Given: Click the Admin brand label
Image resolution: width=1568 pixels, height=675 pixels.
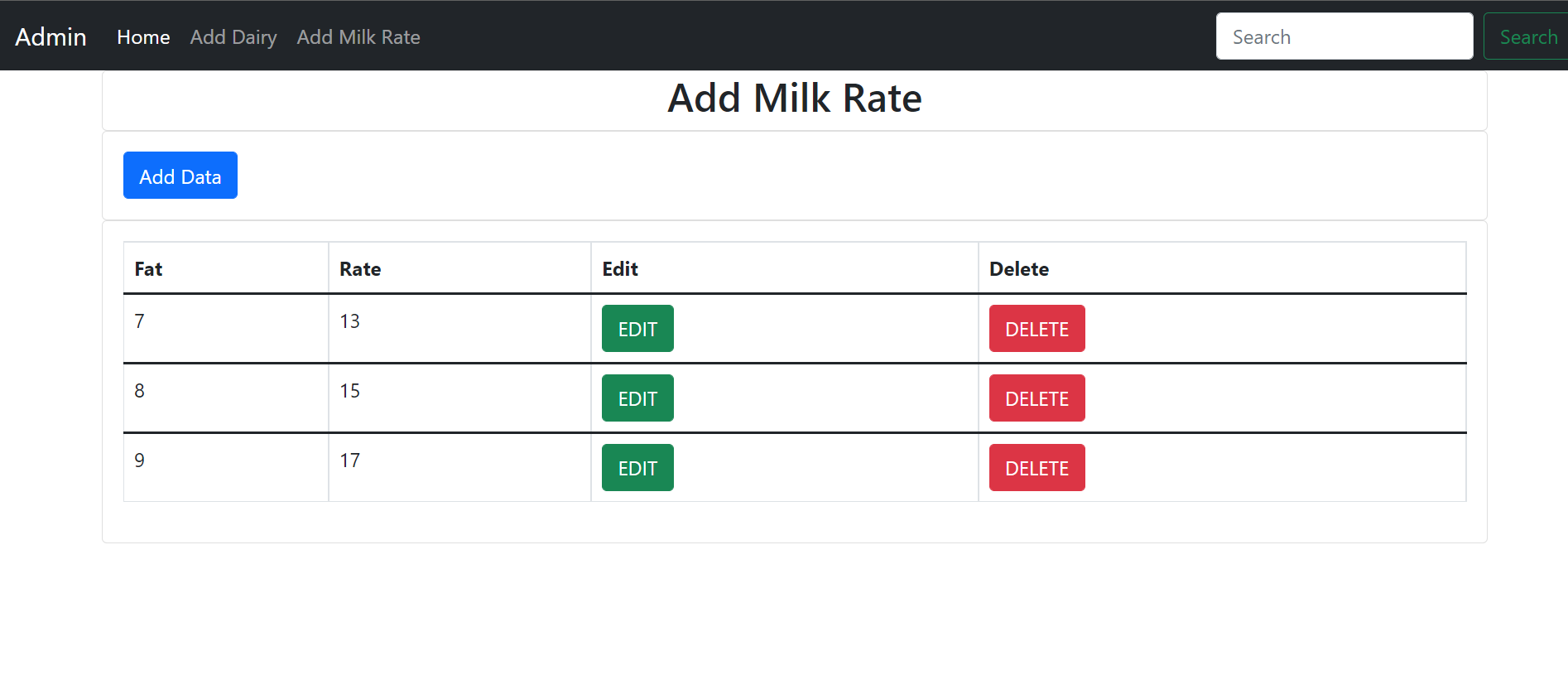Looking at the screenshot, I should point(51,36).
